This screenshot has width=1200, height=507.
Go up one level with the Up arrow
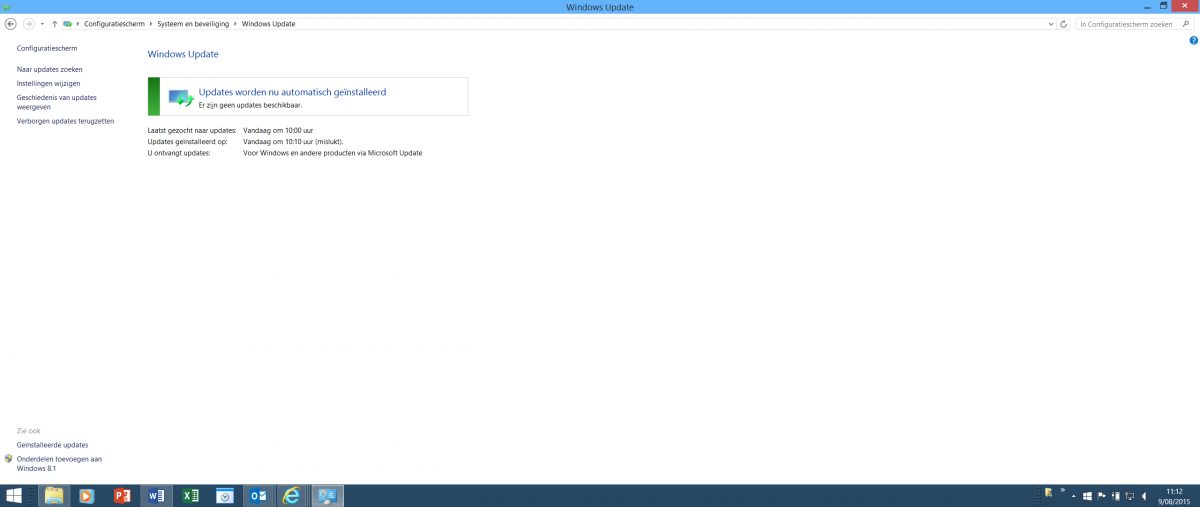point(54,23)
